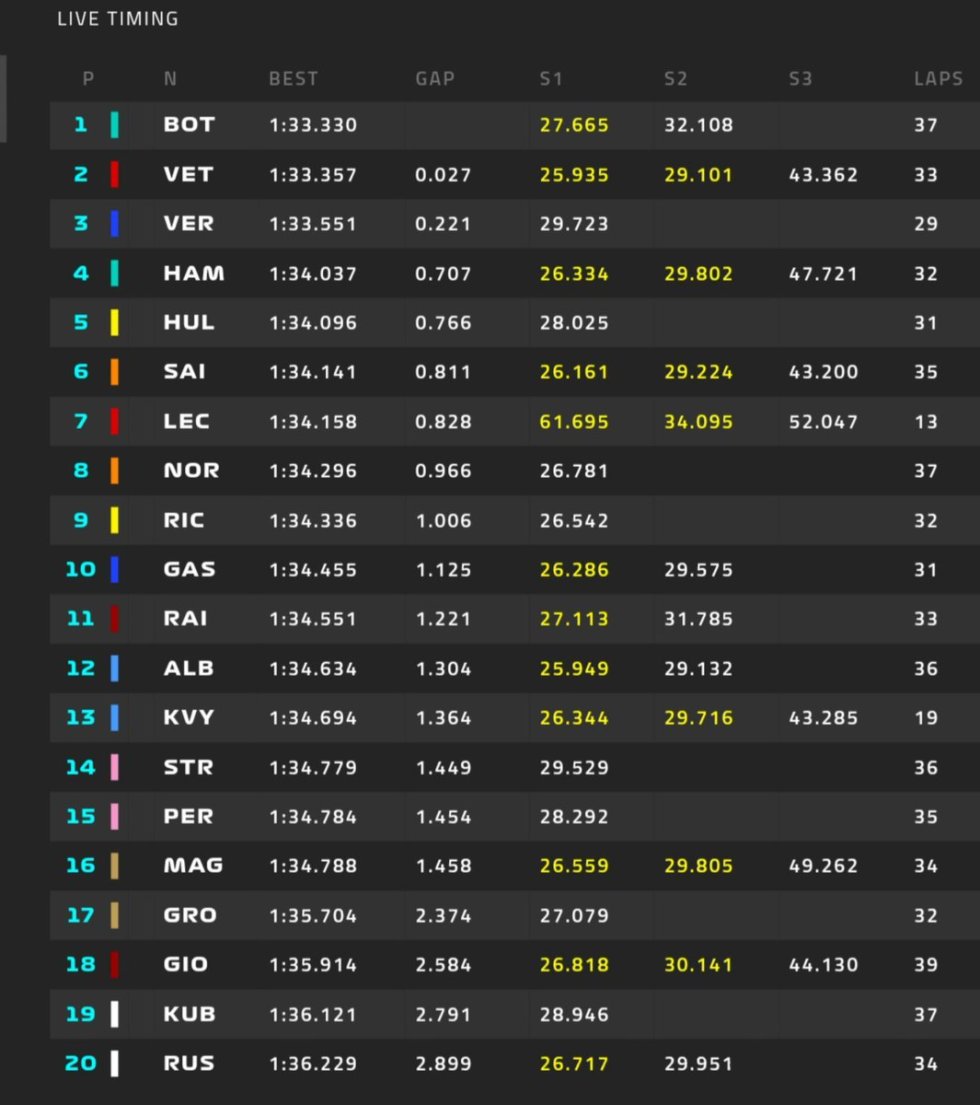Sort by the S1 column header

click(x=551, y=78)
